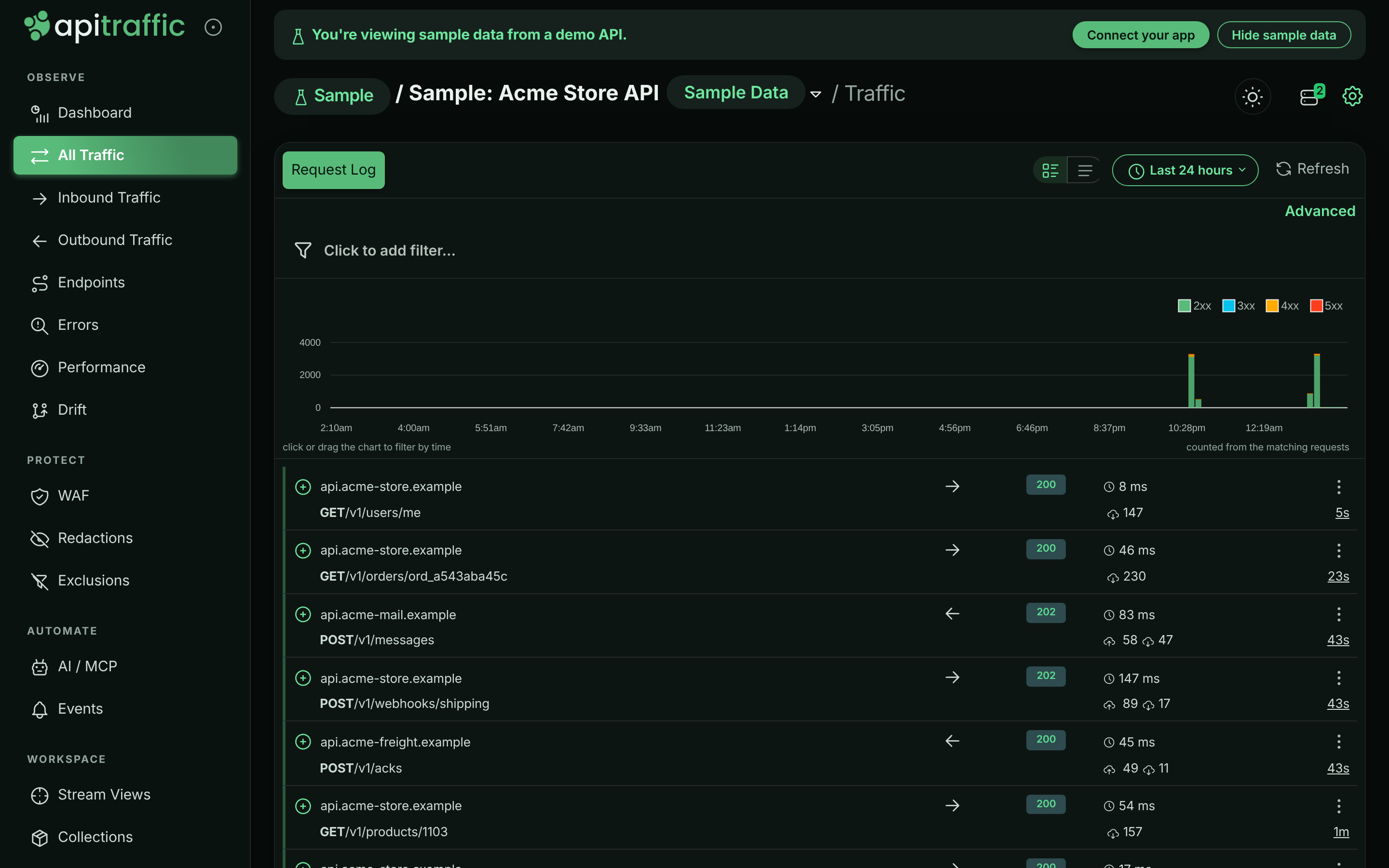Toggle the 2xx legend swatch
The image size is (1389, 868).
tap(1184, 306)
